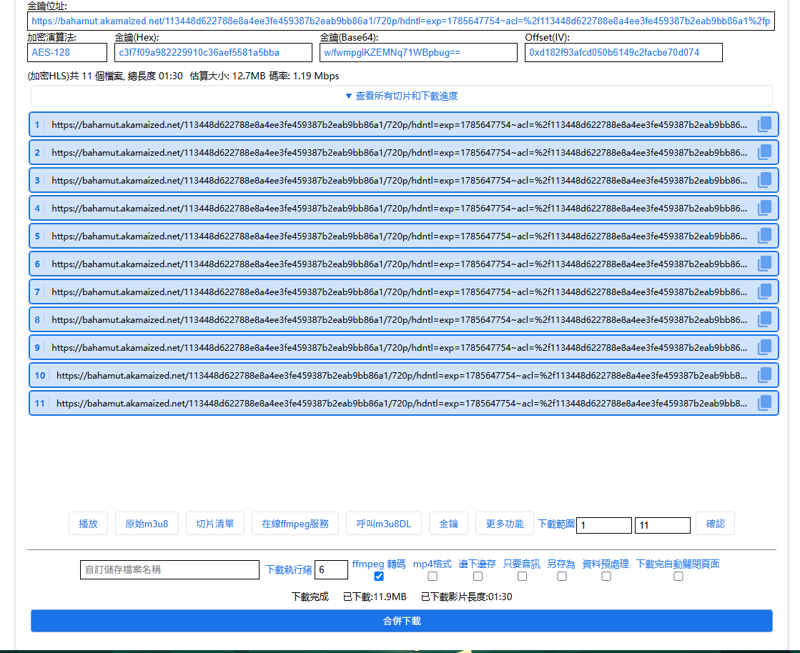Click the 已下載:11.9MB status text
Viewport: 800px width, 653px height.
tap(374, 596)
